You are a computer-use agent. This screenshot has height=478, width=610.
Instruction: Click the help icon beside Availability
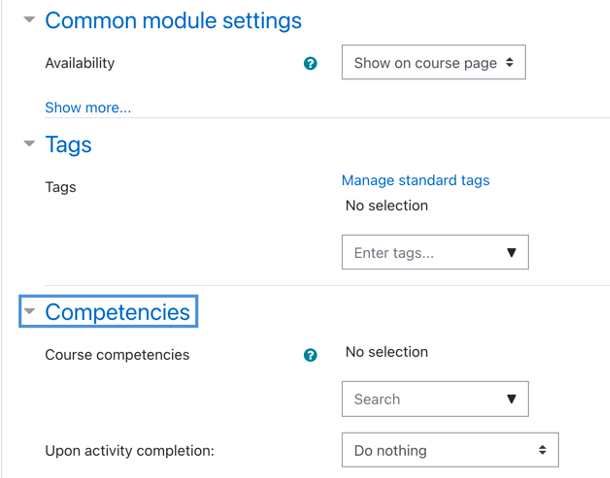[310, 63]
